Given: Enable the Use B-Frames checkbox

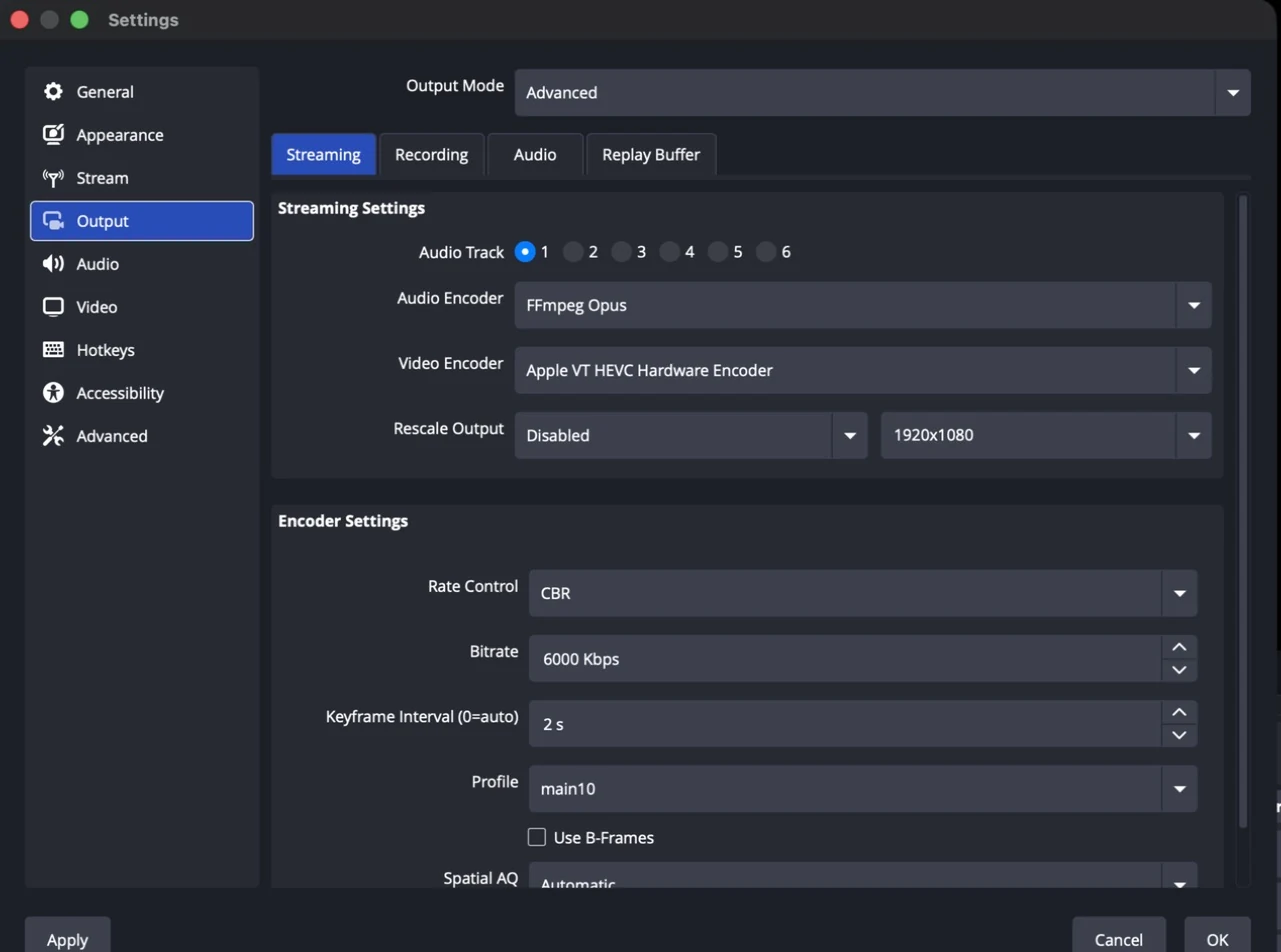Looking at the screenshot, I should [x=537, y=837].
